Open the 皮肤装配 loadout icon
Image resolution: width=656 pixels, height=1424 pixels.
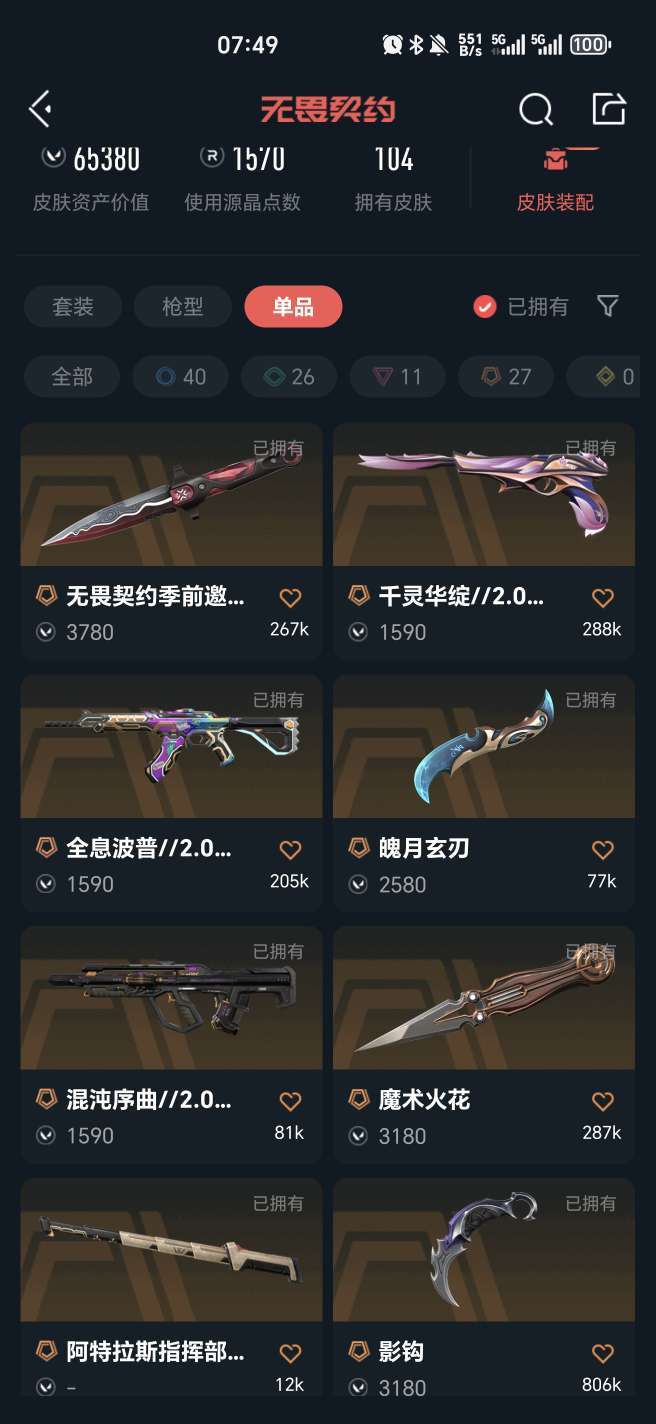pos(555,158)
